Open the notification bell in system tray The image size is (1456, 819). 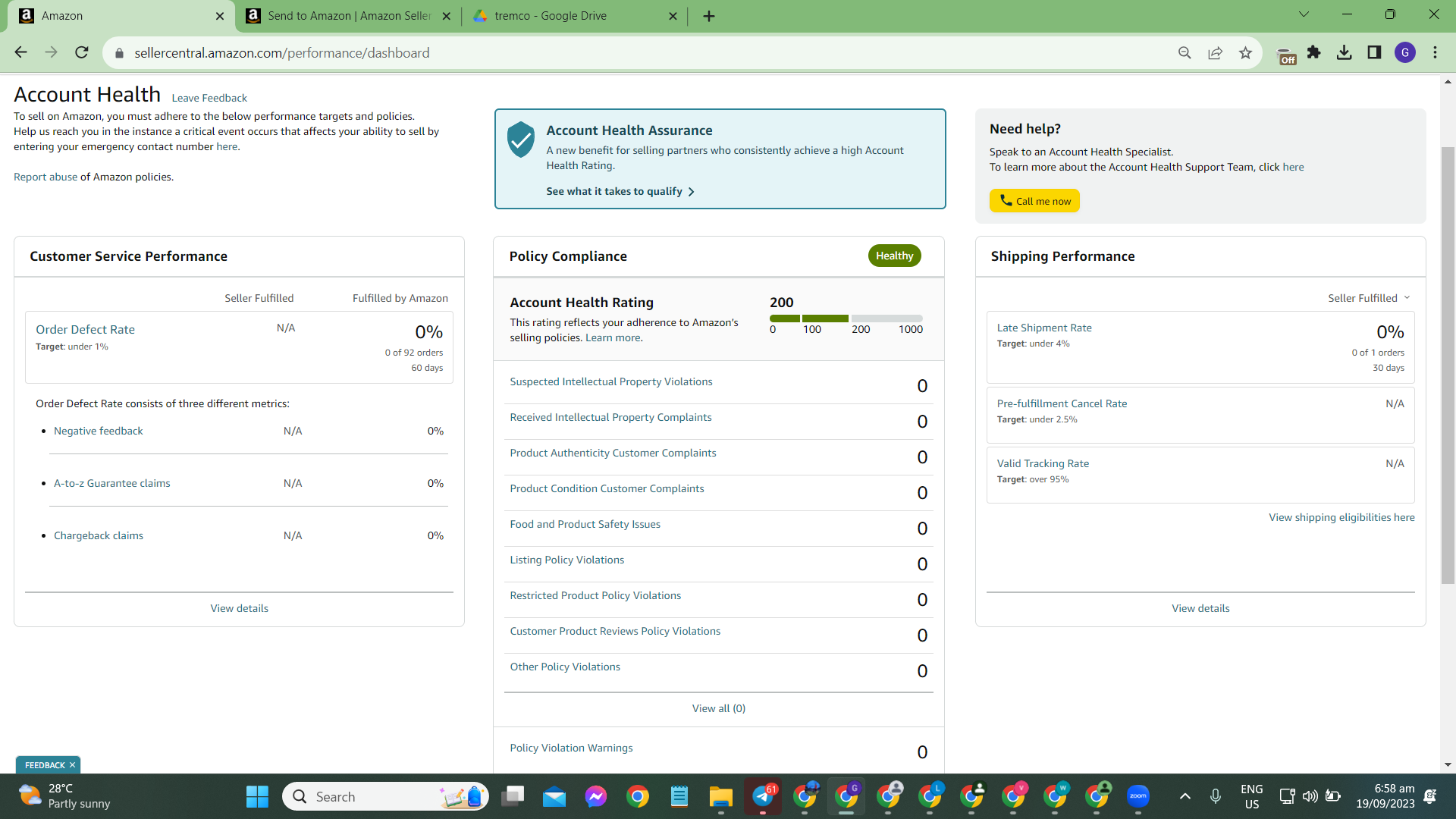(x=1430, y=796)
